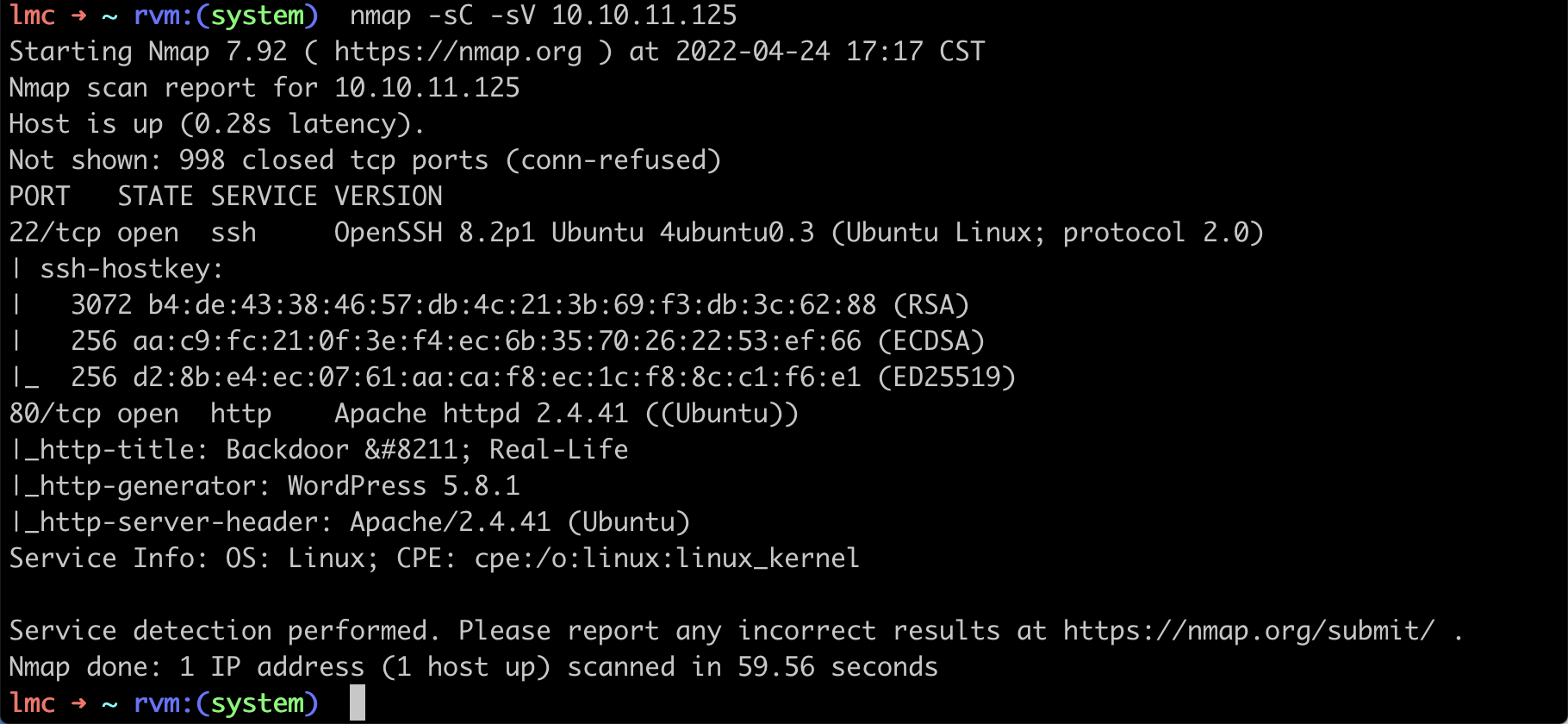Click the "WordPress 5.8.1" generator text
This screenshot has height=724, width=1568.
pos(403,486)
